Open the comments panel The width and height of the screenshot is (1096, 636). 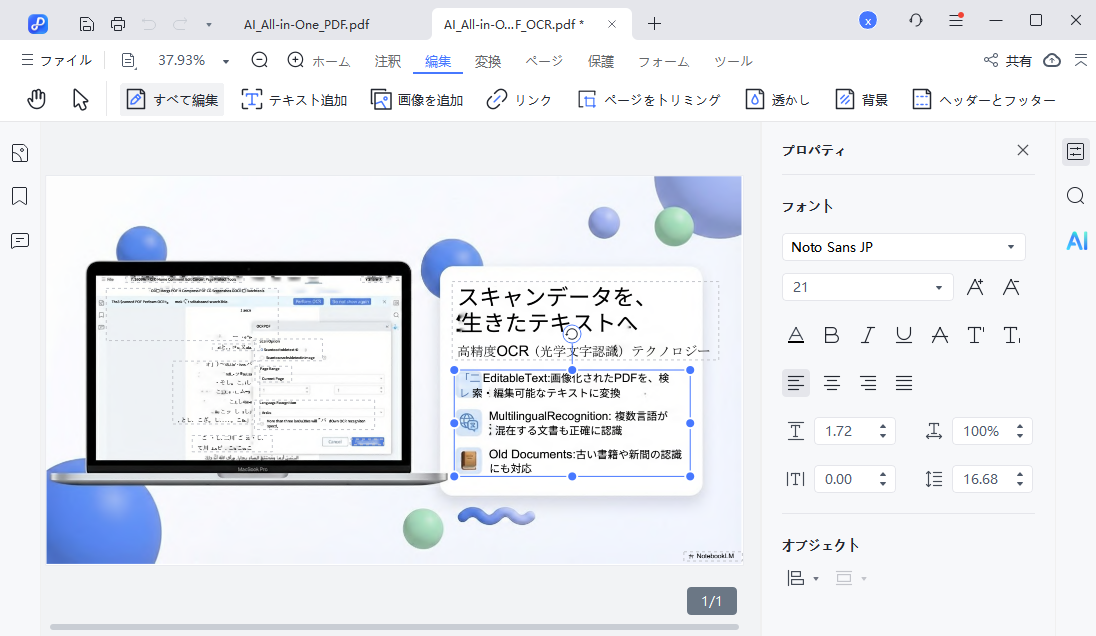pyautogui.click(x=20, y=240)
